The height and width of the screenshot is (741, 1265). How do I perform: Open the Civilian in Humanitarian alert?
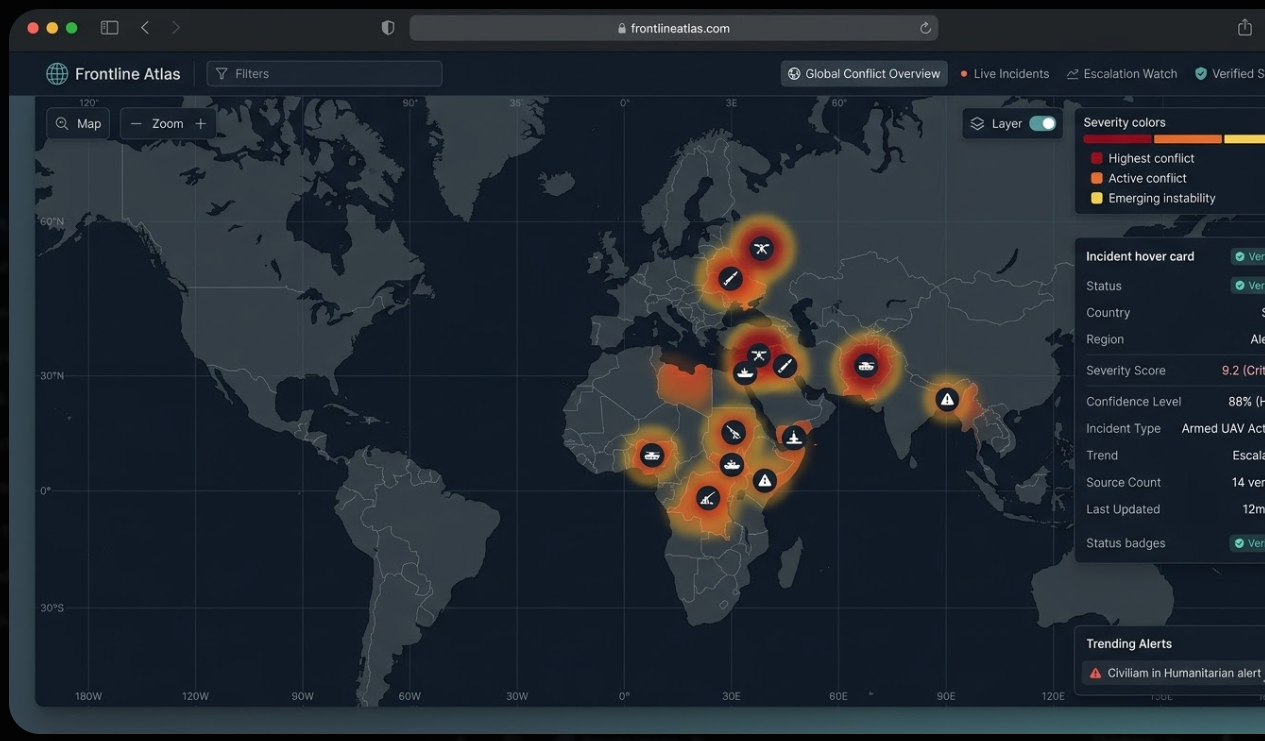(x=1174, y=673)
